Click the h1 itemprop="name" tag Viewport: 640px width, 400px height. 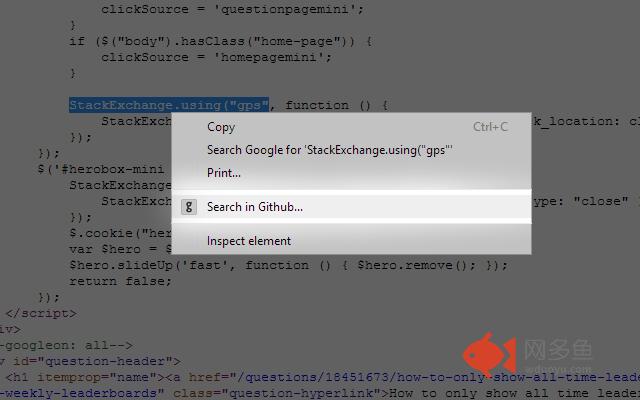click(82, 377)
